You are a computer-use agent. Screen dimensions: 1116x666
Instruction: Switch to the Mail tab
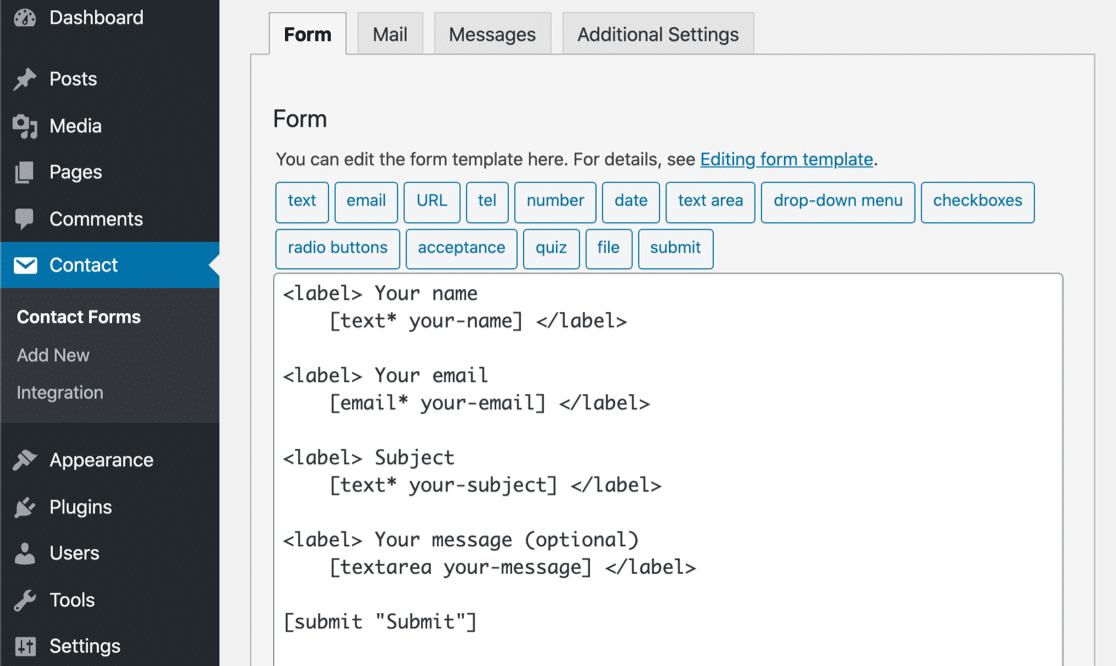pos(390,33)
